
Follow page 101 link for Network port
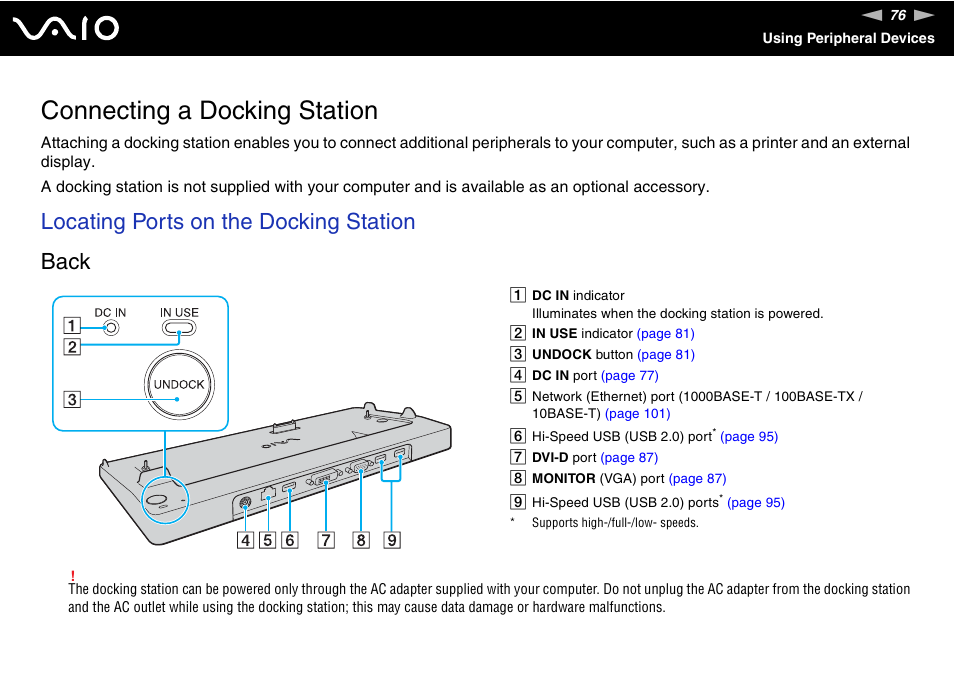click(638, 414)
